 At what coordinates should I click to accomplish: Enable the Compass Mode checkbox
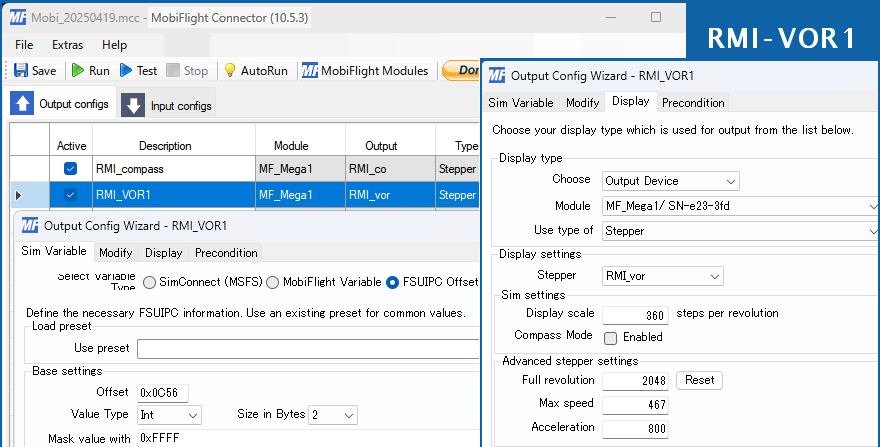tap(611, 337)
